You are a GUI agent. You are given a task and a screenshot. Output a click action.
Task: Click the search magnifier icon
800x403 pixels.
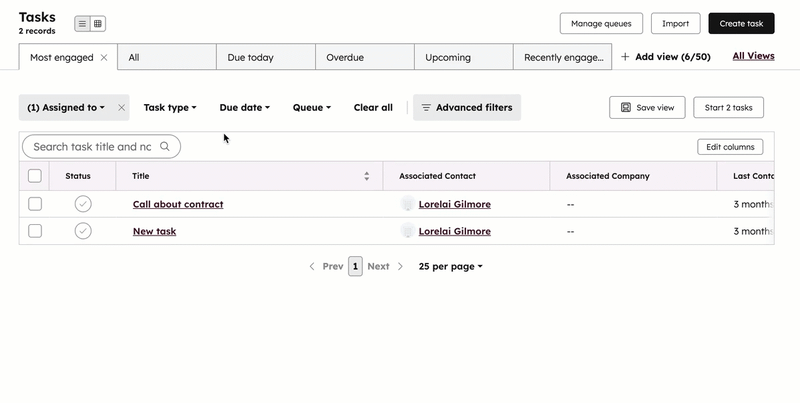tap(166, 147)
